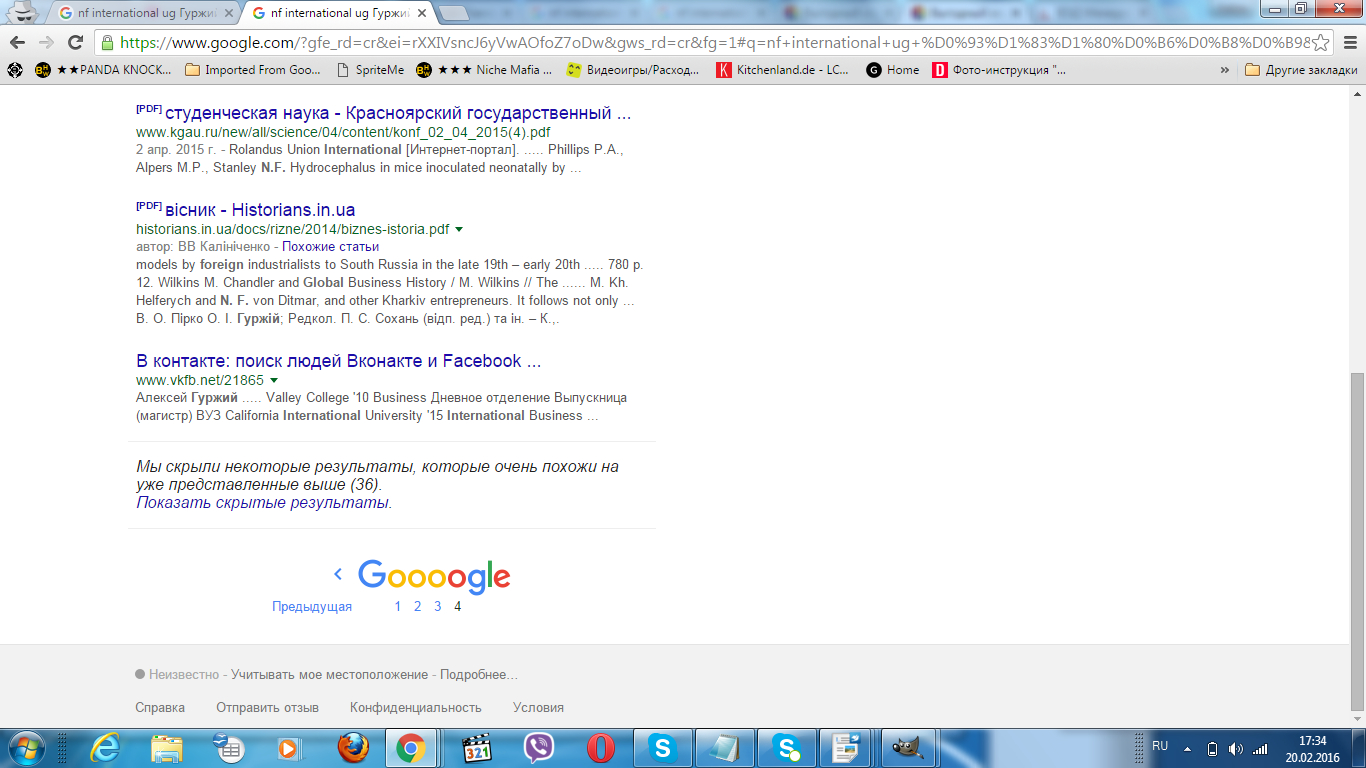Open the В контакте: поиск людей result
The image size is (1366, 768).
point(339,361)
